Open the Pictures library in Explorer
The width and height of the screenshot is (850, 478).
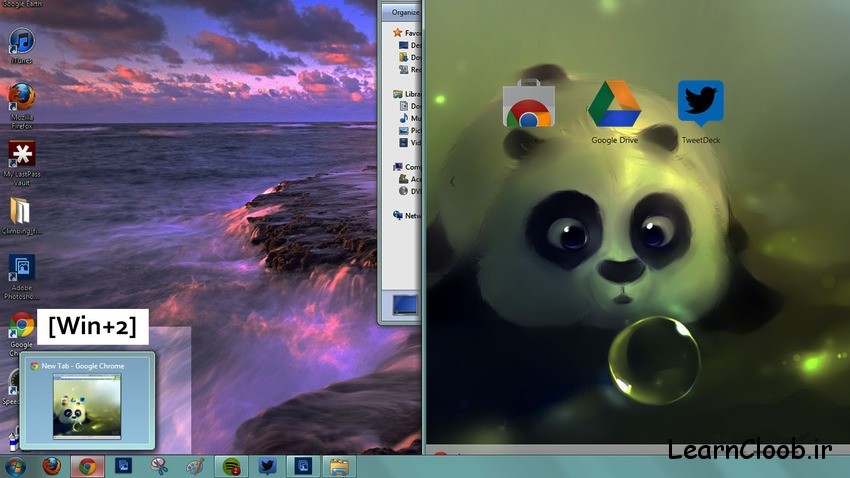(410, 131)
